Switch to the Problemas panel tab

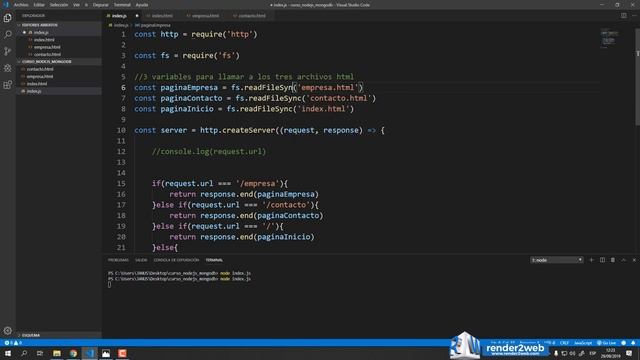pyautogui.click(x=118, y=260)
